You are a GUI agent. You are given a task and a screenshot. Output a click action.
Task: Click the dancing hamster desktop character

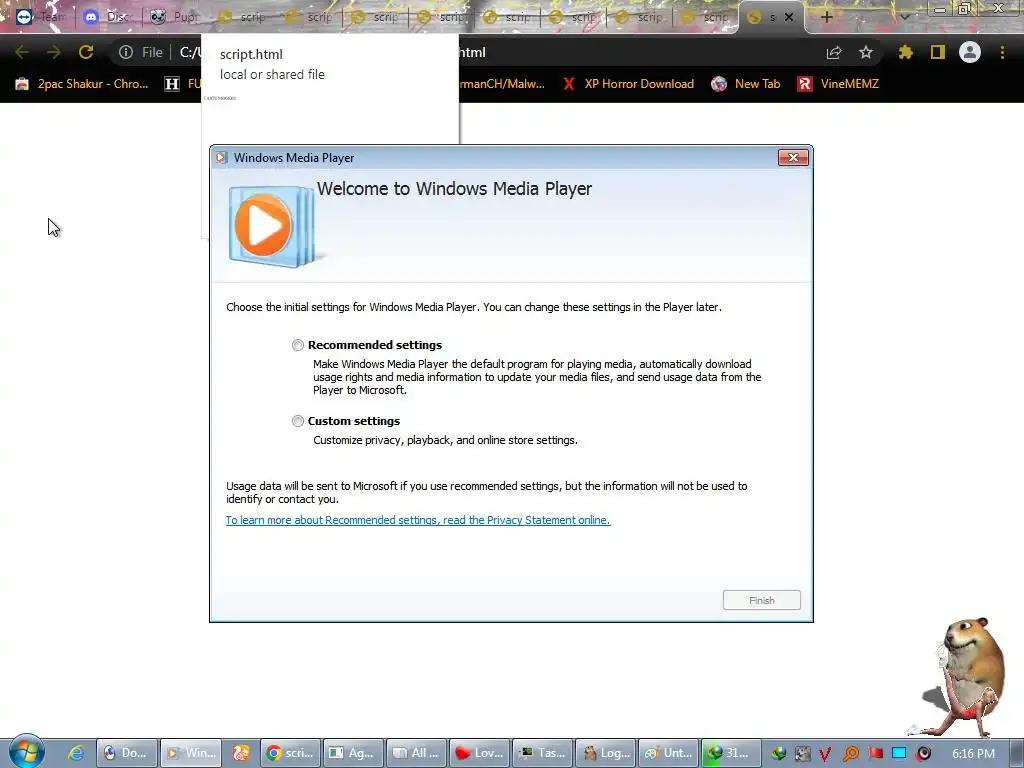click(958, 678)
